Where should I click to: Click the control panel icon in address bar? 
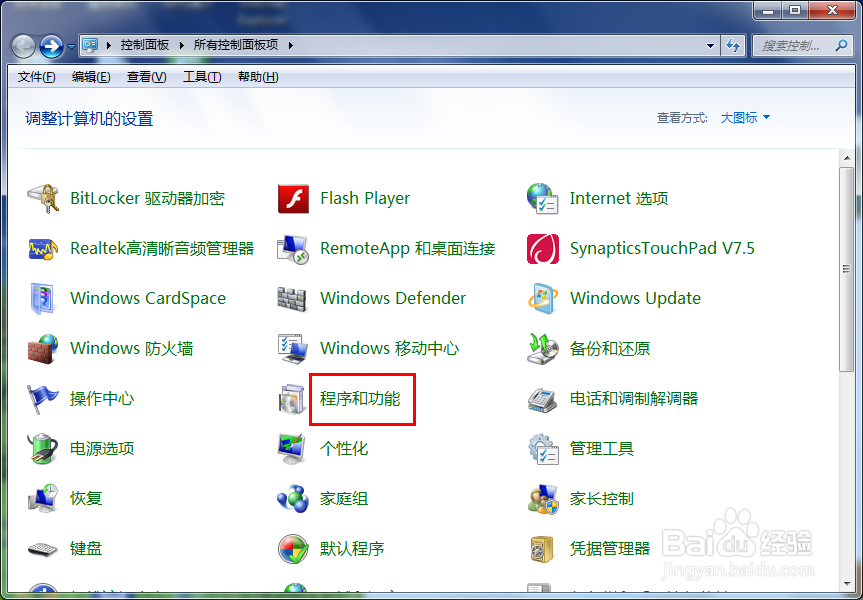pyautogui.click(x=90, y=45)
